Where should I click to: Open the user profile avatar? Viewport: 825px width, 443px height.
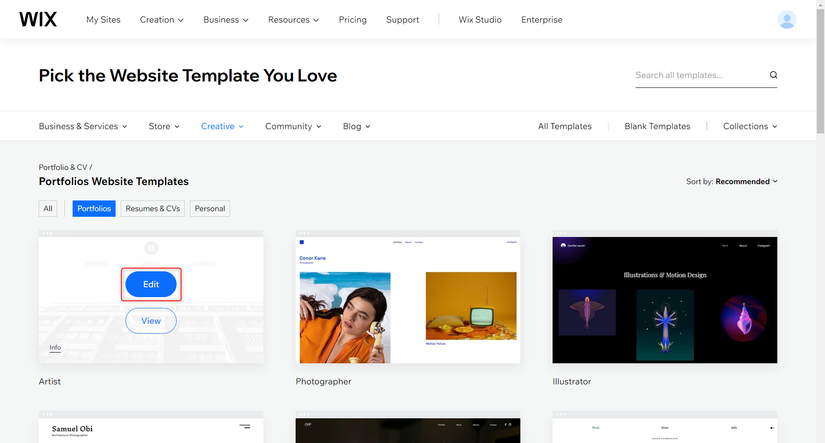click(x=787, y=19)
